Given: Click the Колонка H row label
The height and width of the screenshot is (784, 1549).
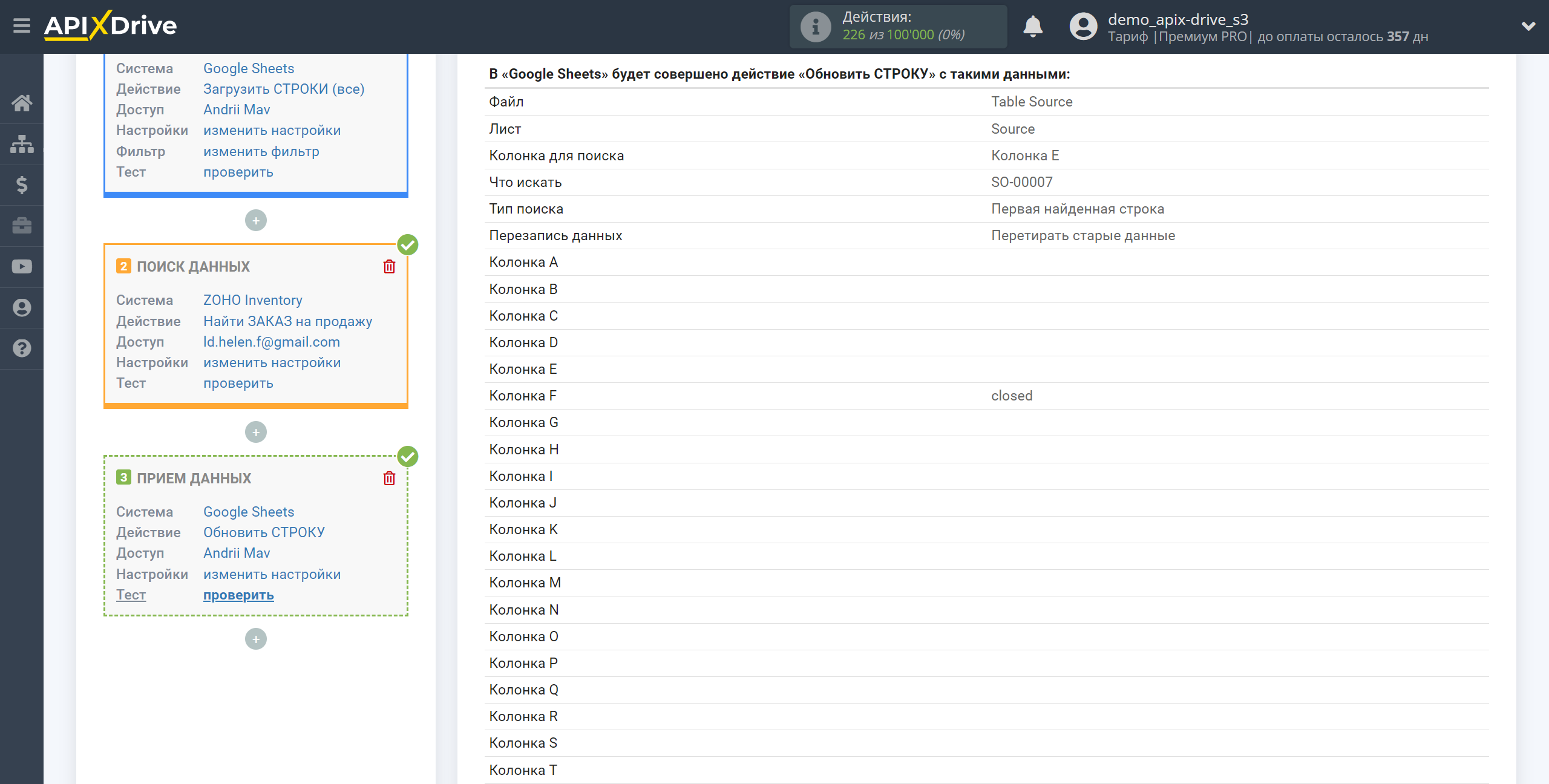Looking at the screenshot, I should 524,449.
